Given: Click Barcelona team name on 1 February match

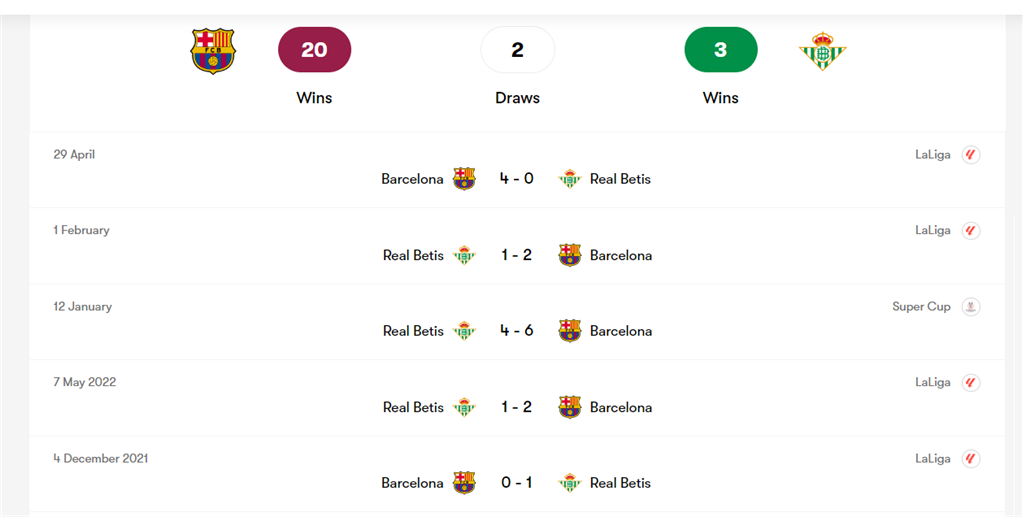Looking at the screenshot, I should coord(621,255).
